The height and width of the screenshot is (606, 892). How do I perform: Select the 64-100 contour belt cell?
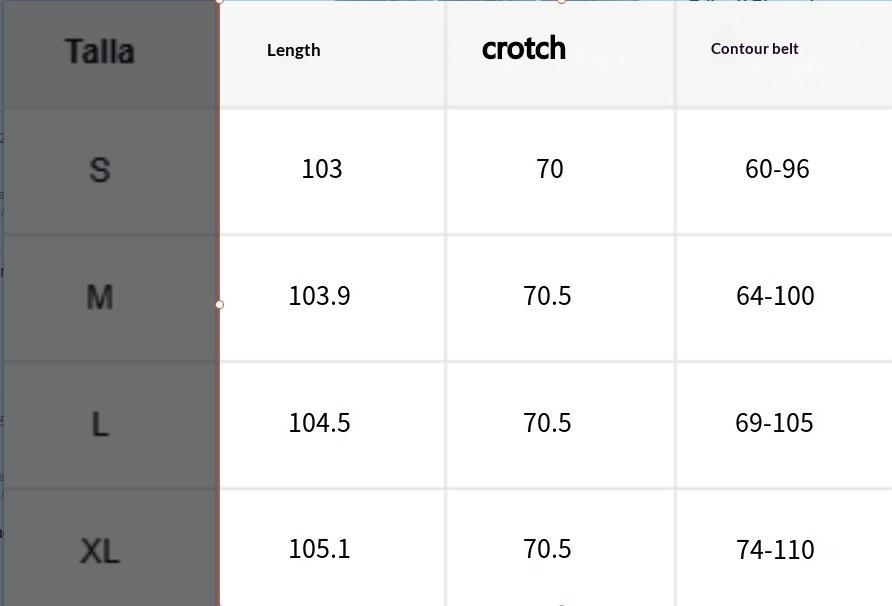775,296
